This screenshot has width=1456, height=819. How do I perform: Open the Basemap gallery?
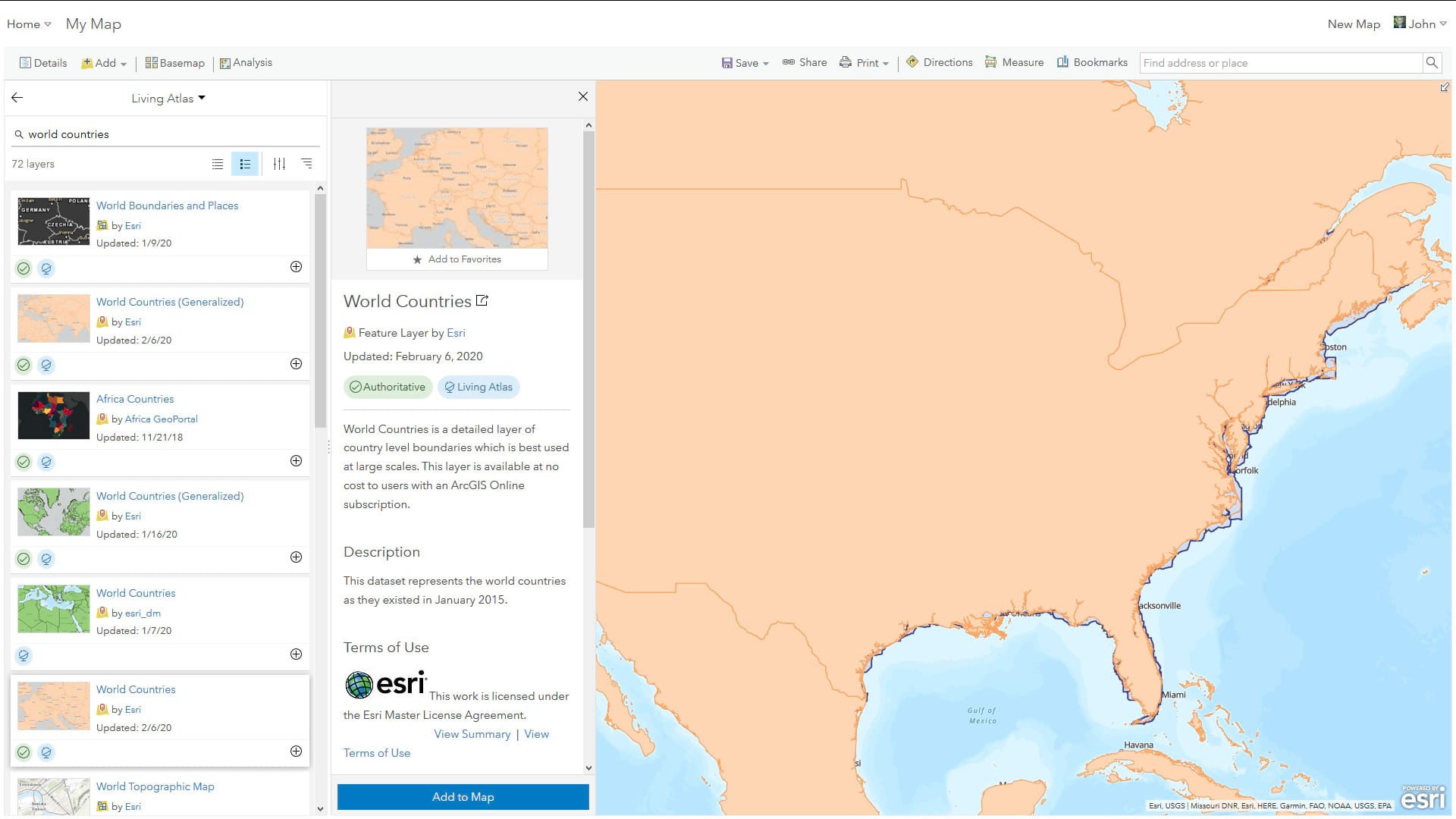(x=175, y=63)
